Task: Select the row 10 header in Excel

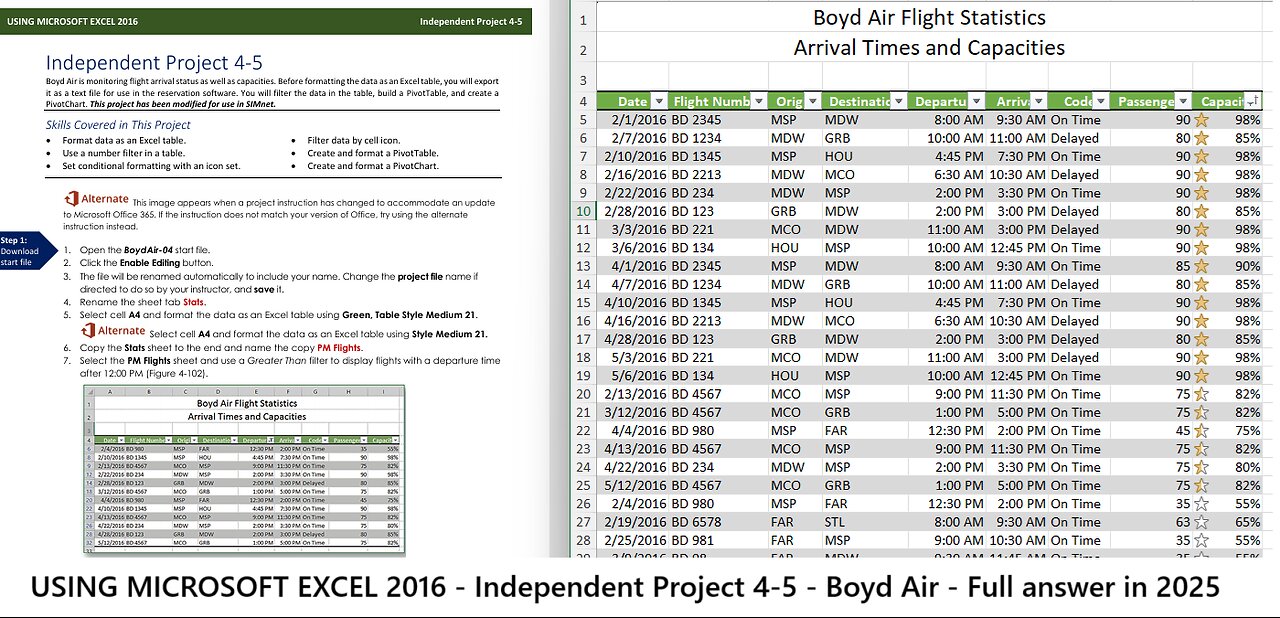Action: 583,211
